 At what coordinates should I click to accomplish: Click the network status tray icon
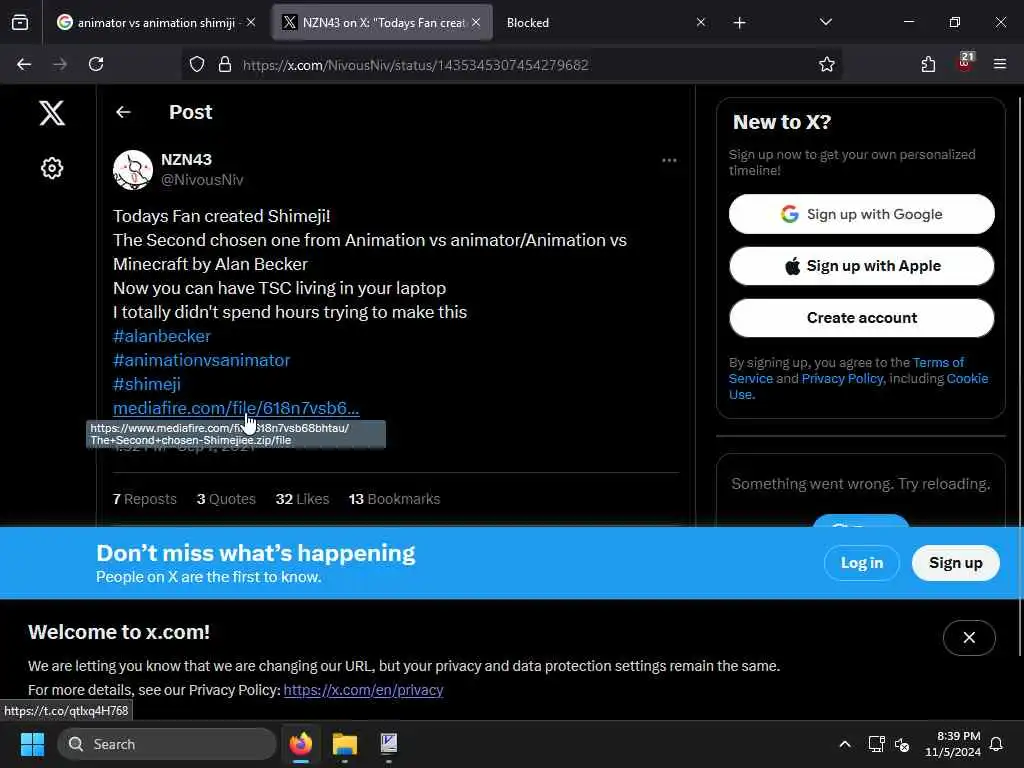[876, 744]
